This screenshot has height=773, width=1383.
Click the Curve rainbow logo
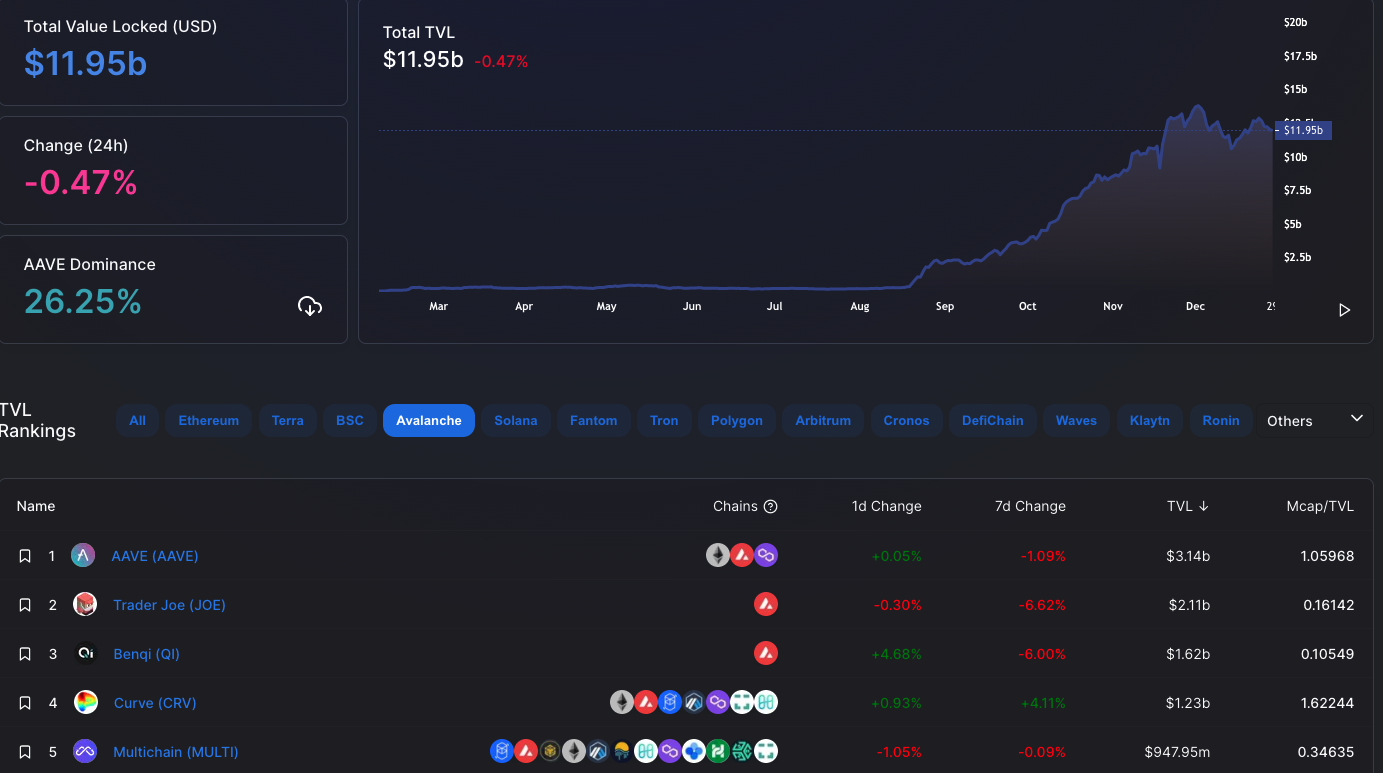point(86,703)
